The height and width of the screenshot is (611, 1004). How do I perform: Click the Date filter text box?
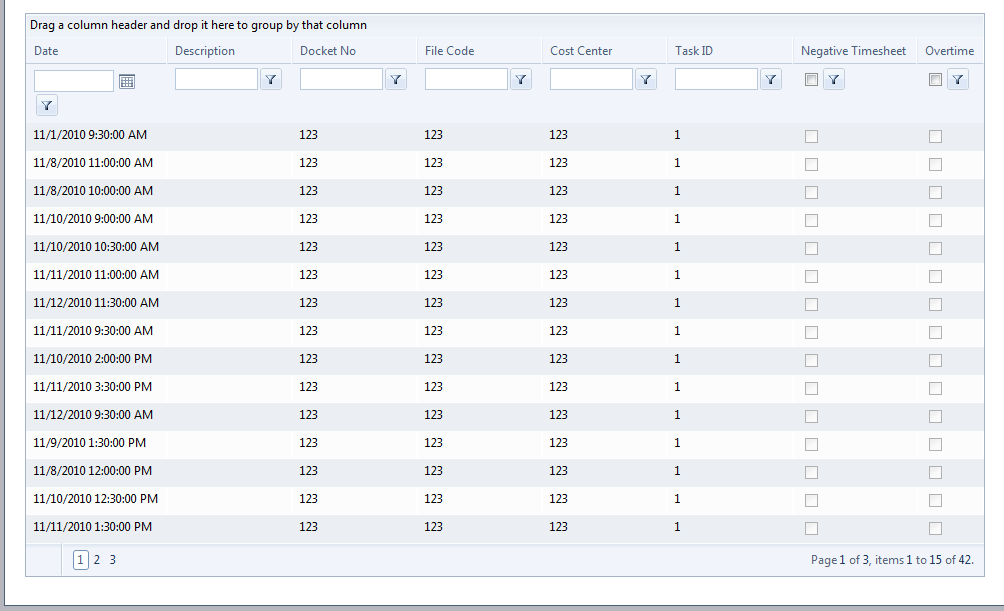point(74,81)
